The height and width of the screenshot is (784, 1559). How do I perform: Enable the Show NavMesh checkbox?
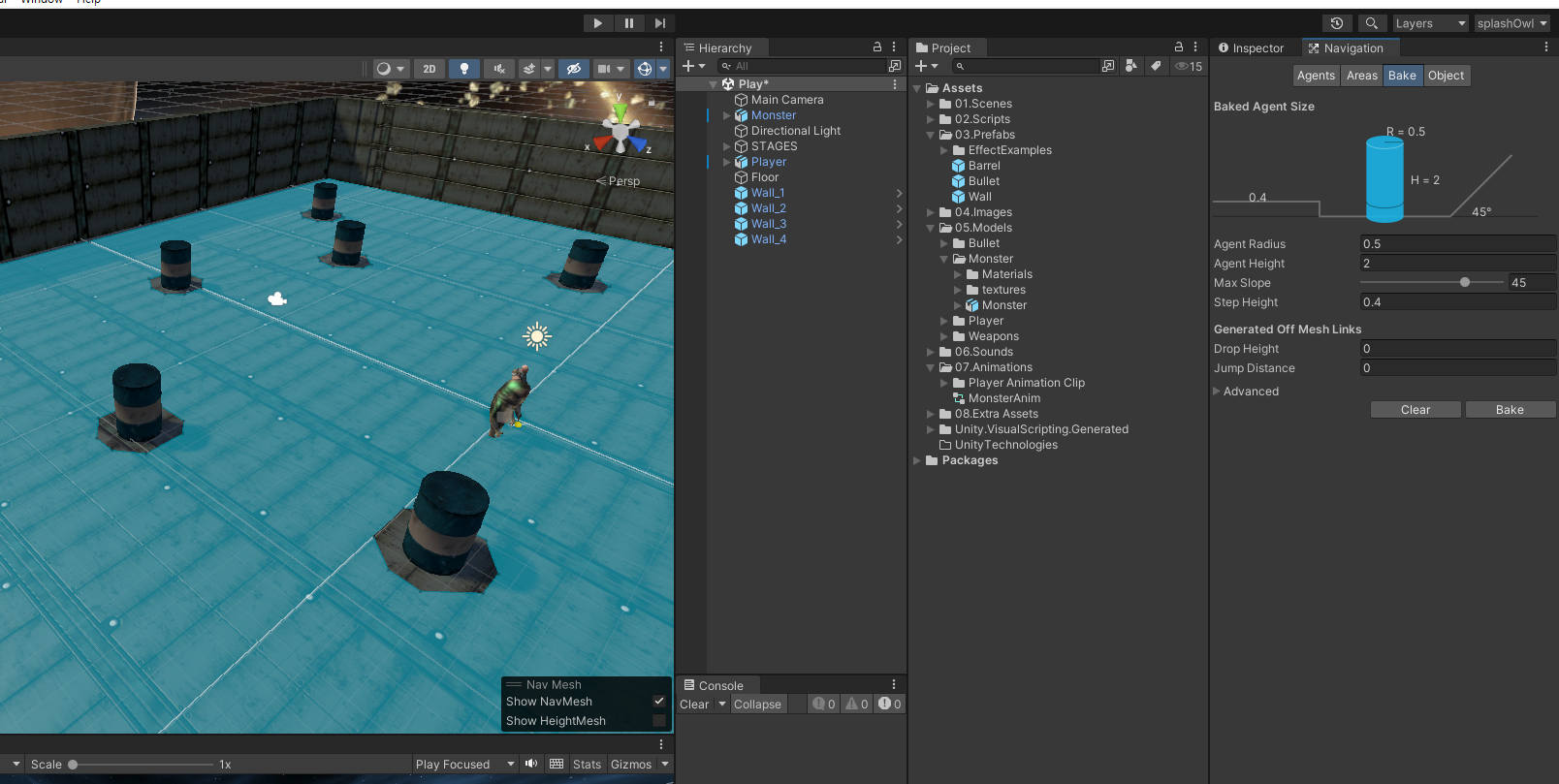[x=659, y=701]
